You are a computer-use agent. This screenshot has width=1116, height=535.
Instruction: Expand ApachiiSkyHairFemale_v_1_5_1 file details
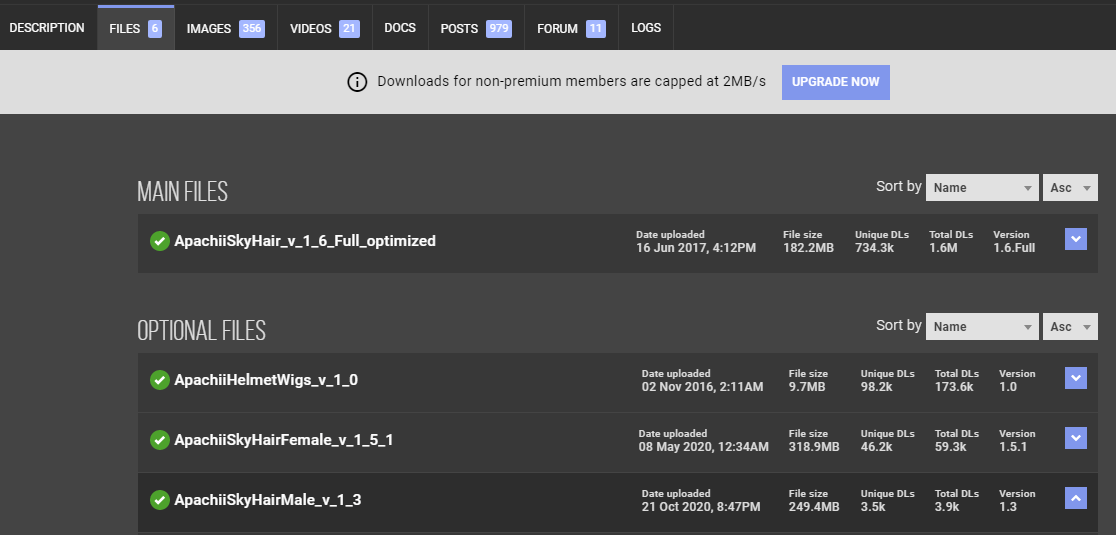1076,438
